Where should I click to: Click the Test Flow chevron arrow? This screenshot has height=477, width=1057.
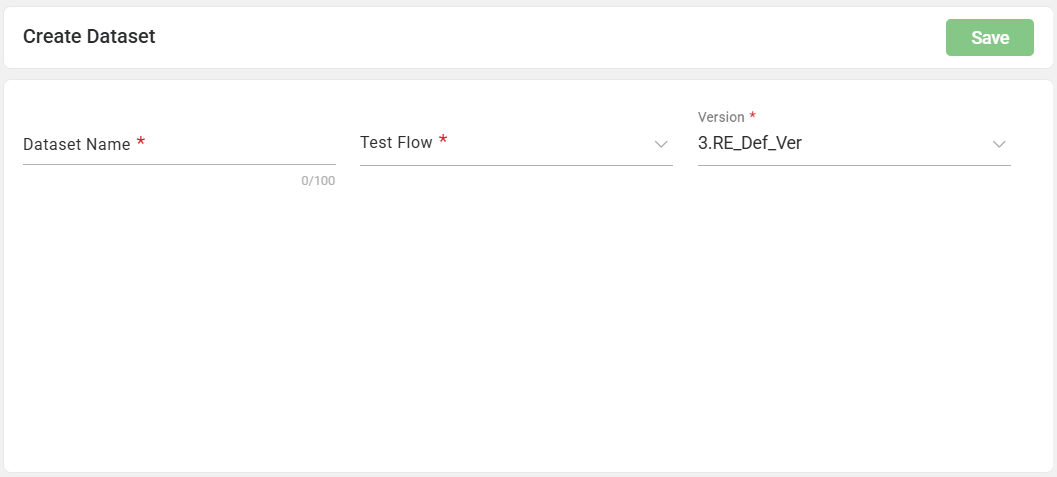[661, 145]
